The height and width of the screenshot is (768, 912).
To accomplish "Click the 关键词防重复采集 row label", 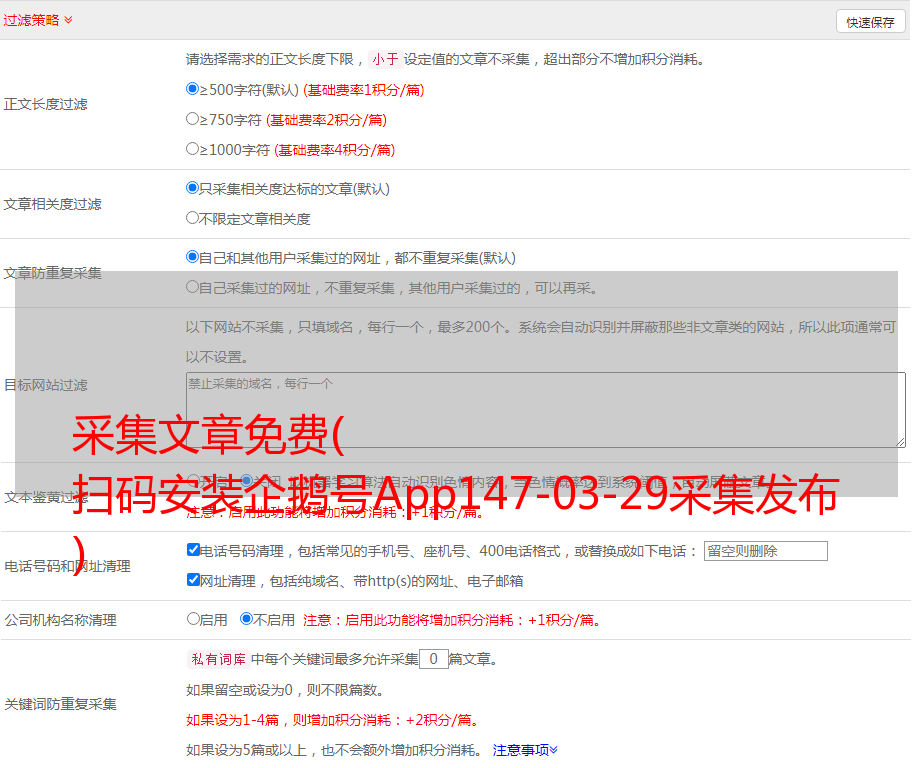I will 60,705.
